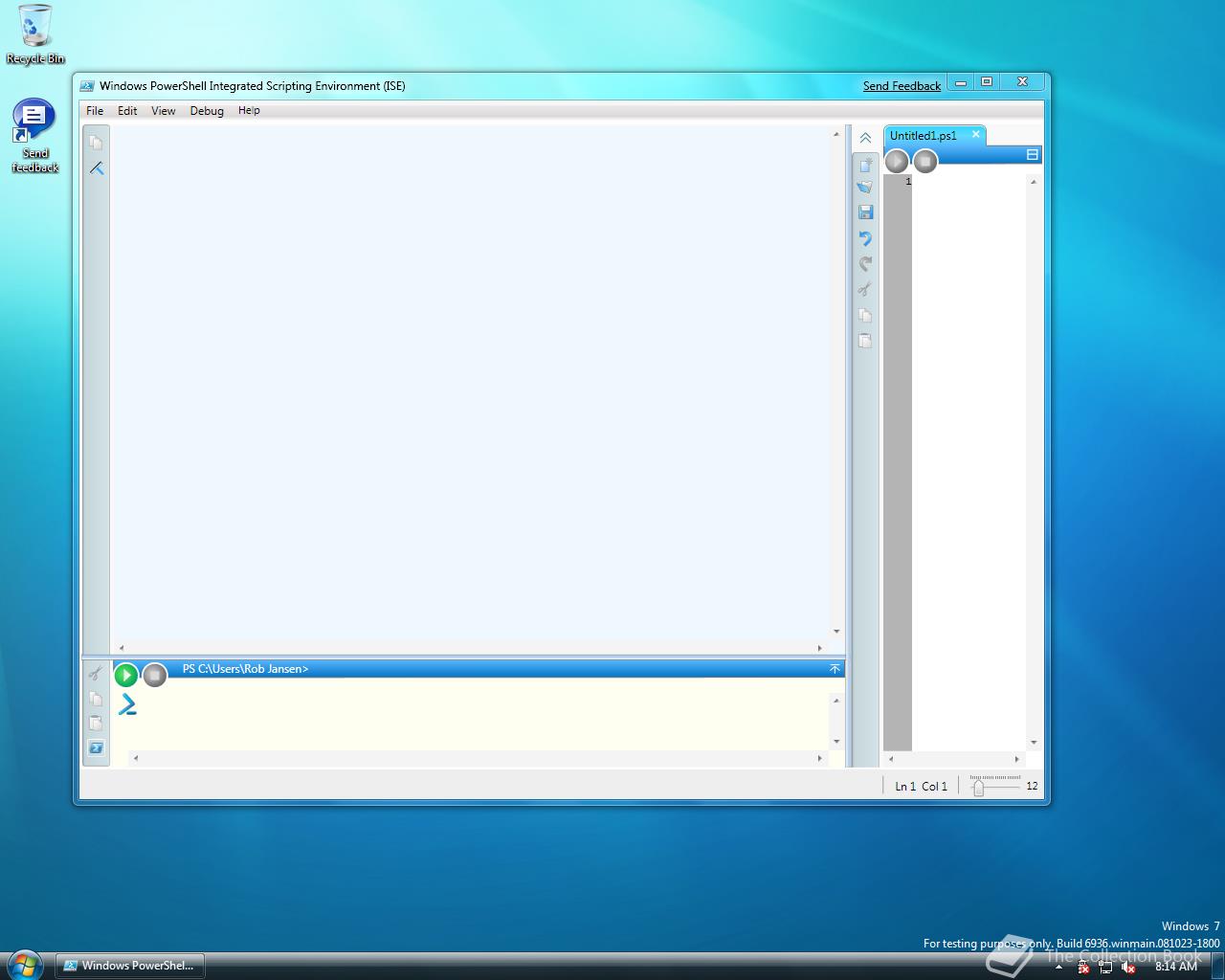Click the volume muted tray icon
The width and height of the screenshot is (1225, 980).
pos(1128,968)
